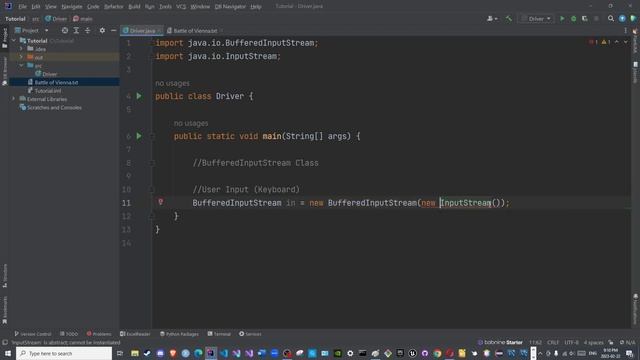Toggle fold marker at line 8 comment
Image resolution: width=640 pixels, height=360 pixels.
(x=151, y=163)
